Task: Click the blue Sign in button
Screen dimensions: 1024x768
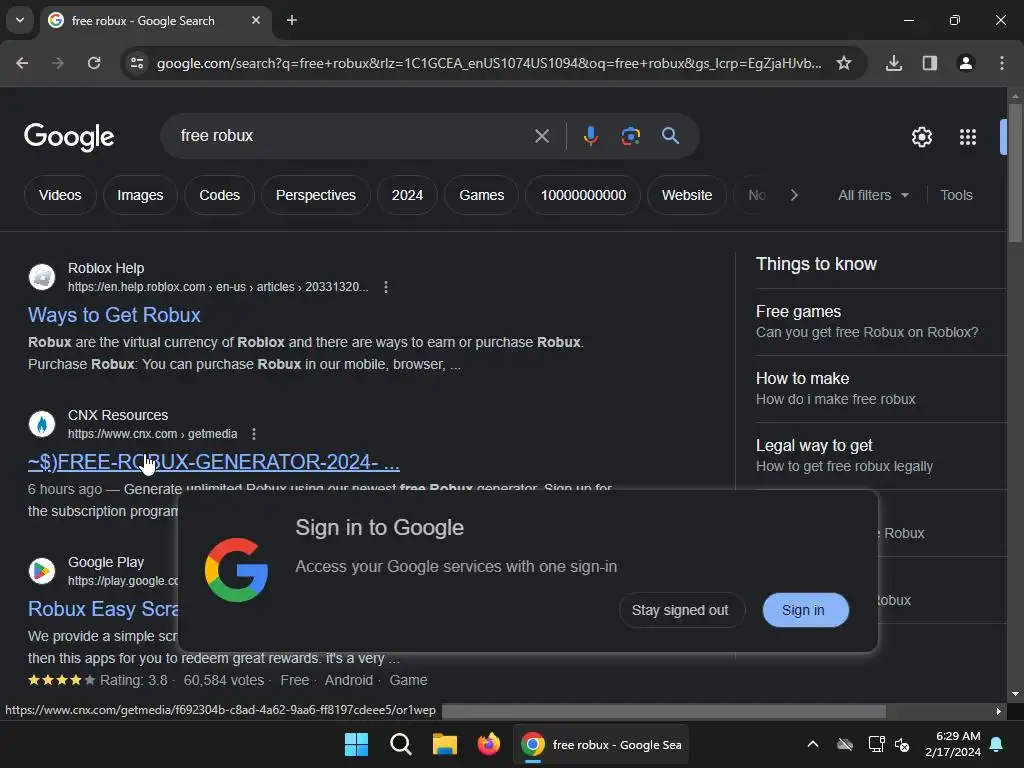Action: (805, 610)
